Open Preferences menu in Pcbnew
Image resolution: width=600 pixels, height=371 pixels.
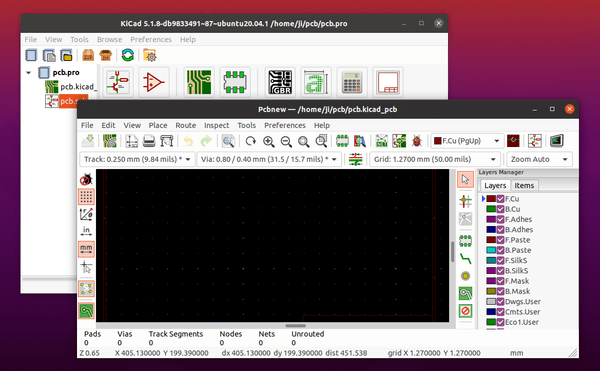tap(285, 125)
